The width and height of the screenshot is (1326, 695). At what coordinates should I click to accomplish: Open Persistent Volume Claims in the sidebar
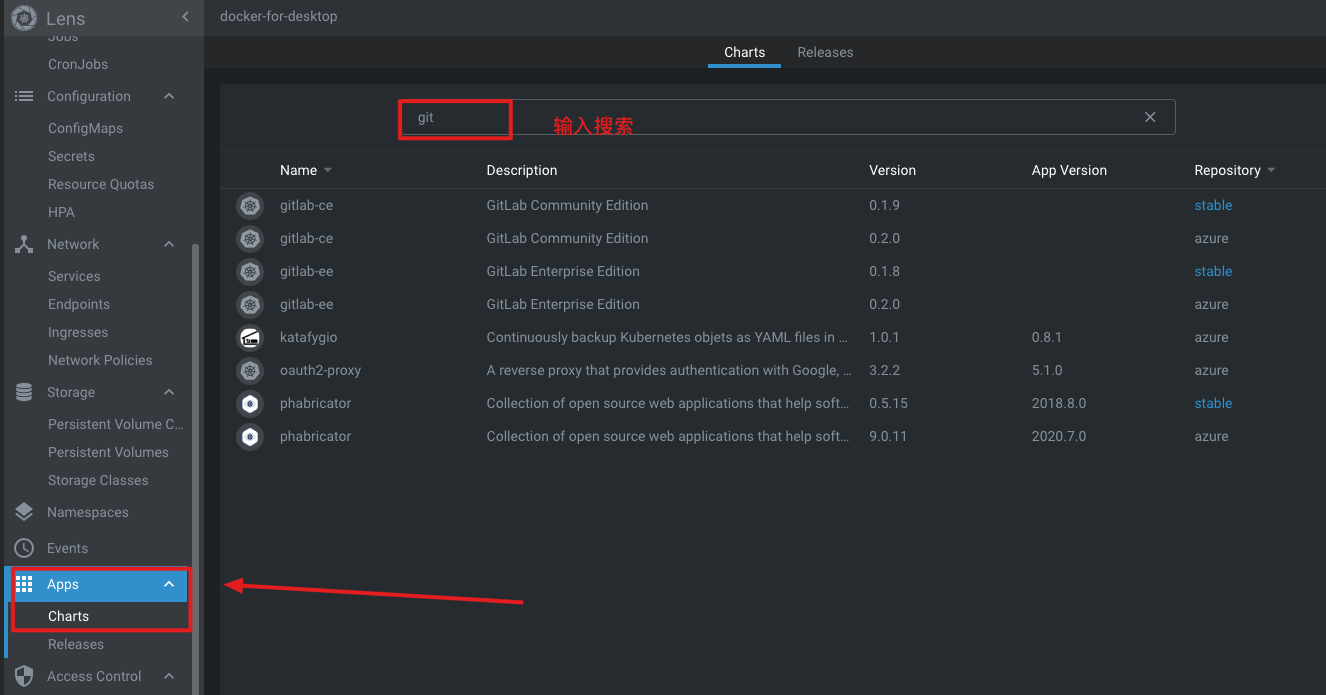[x=116, y=424]
